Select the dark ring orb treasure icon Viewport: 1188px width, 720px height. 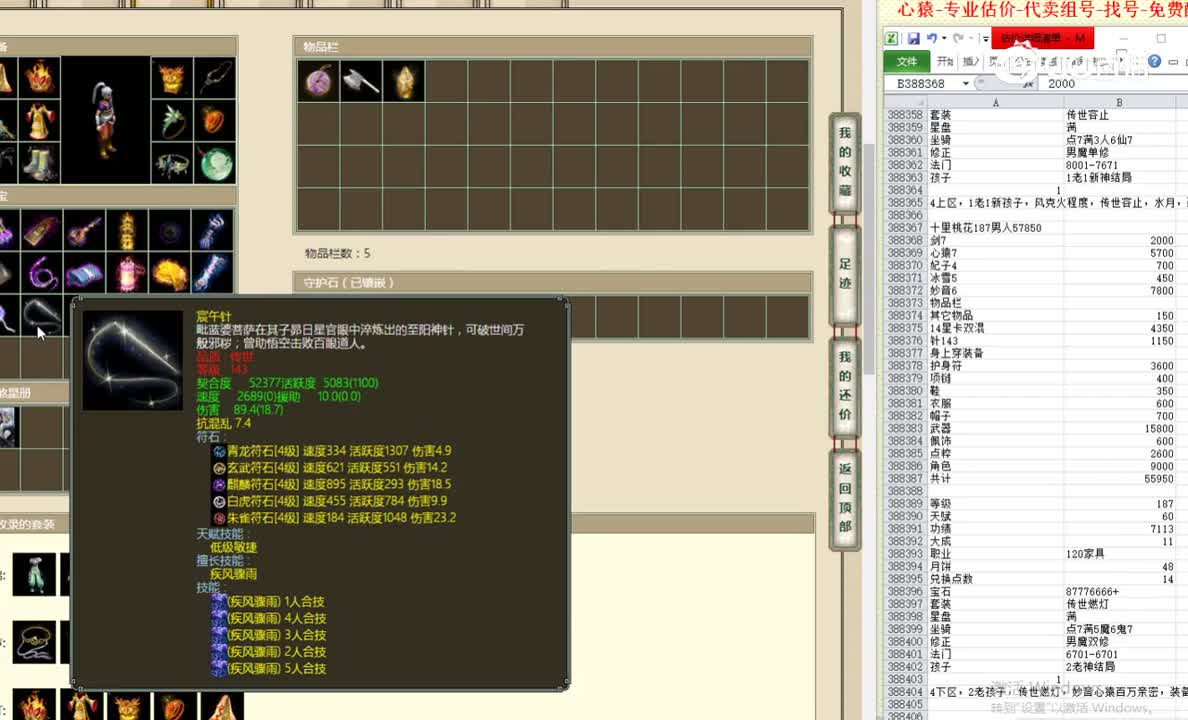(x=169, y=230)
